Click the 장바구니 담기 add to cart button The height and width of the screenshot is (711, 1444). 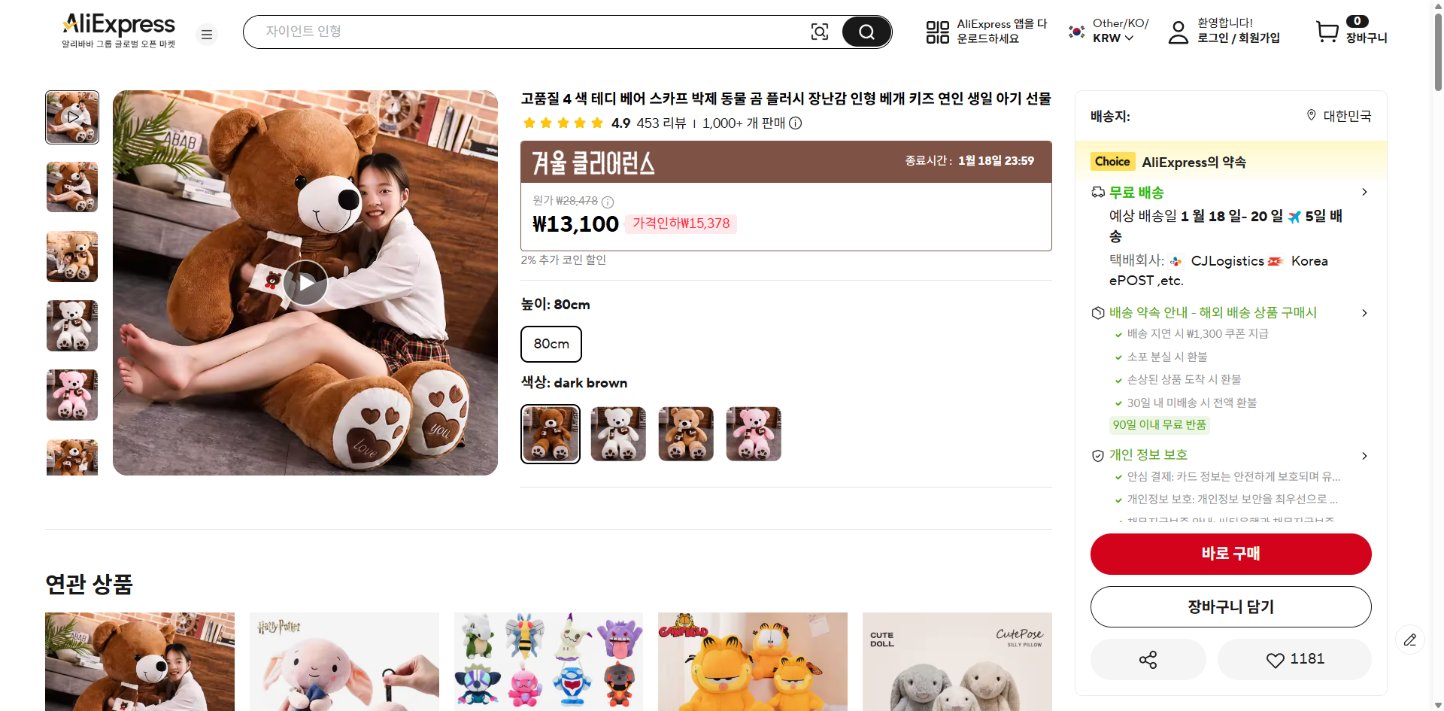point(1231,607)
